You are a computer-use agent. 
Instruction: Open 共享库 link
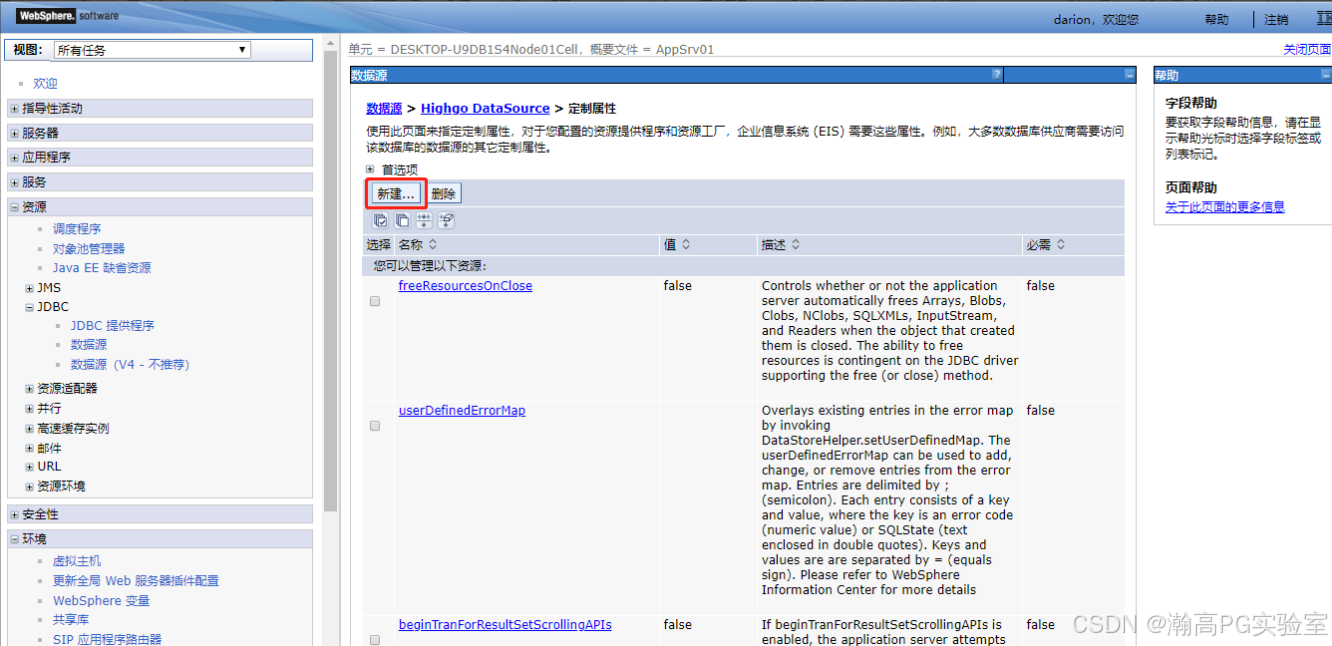point(71,620)
